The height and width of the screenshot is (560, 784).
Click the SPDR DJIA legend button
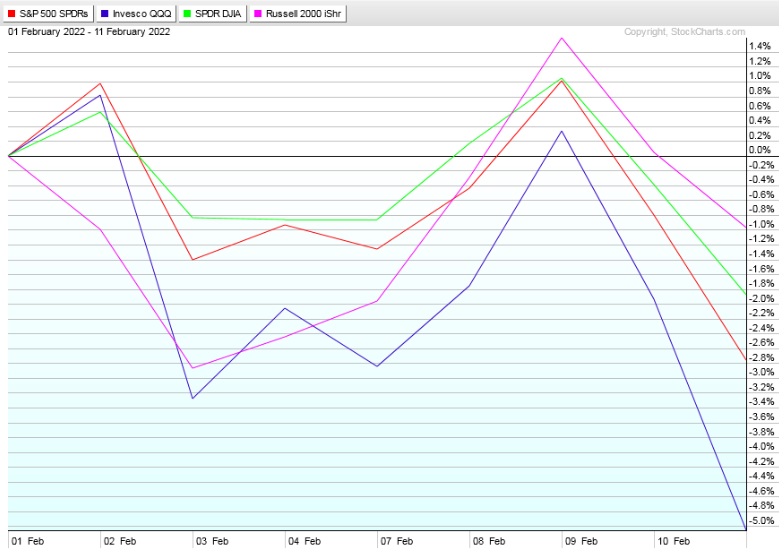(x=212, y=14)
